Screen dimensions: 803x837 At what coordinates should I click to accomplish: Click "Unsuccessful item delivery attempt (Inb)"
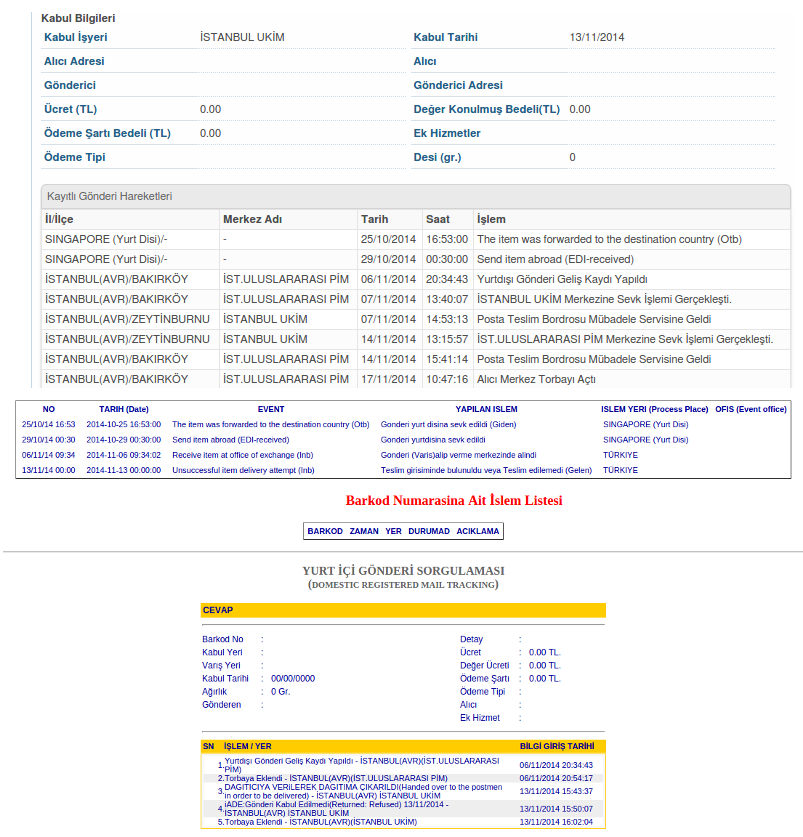tap(243, 470)
